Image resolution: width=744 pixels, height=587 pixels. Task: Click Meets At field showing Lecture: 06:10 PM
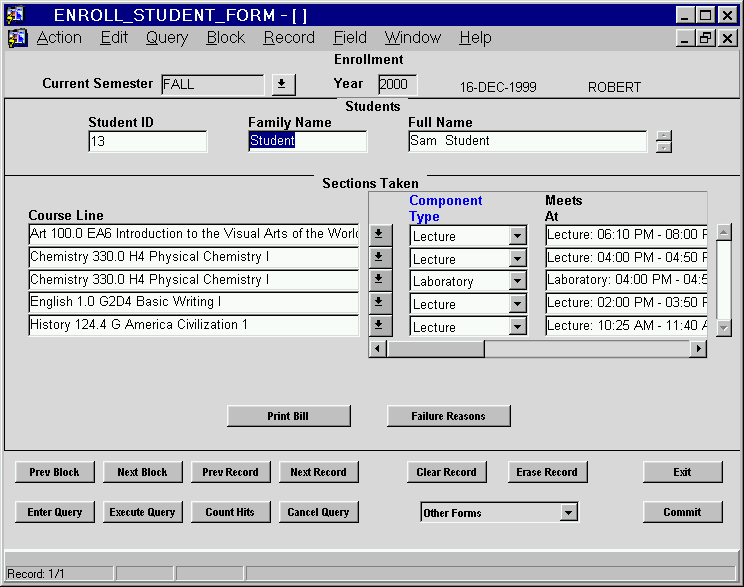pyautogui.click(x=626, y=234)
